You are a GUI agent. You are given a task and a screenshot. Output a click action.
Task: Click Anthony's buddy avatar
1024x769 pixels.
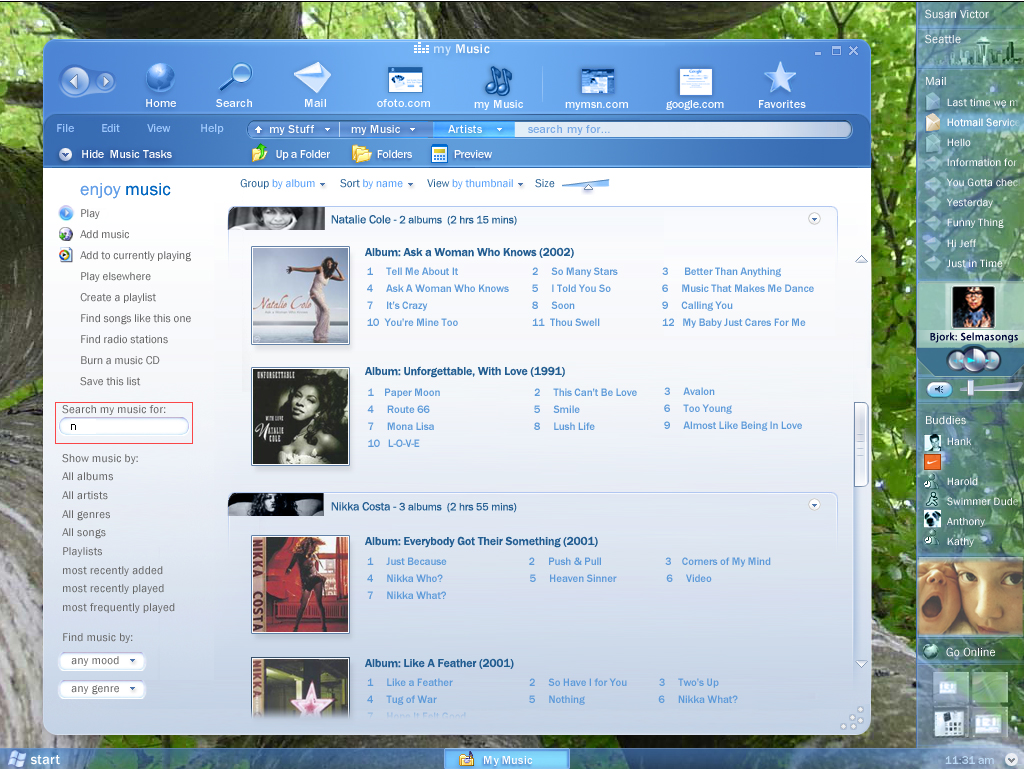click(x=933, y=520)
